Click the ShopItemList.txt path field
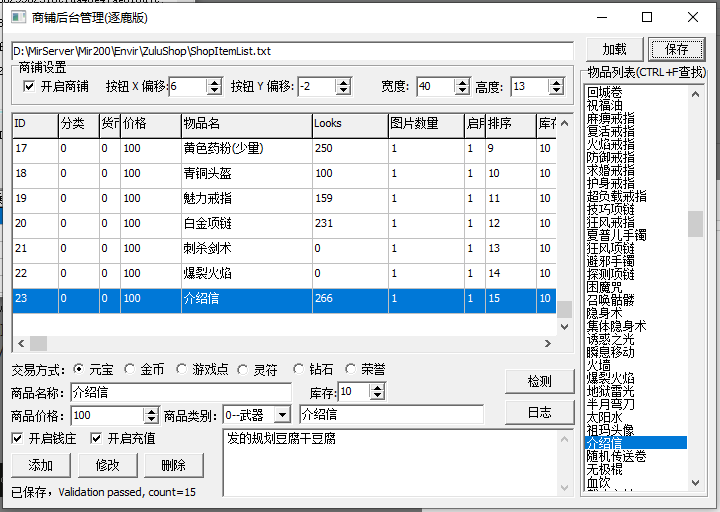The image size is (720, 512). click(x=292, y=51)
